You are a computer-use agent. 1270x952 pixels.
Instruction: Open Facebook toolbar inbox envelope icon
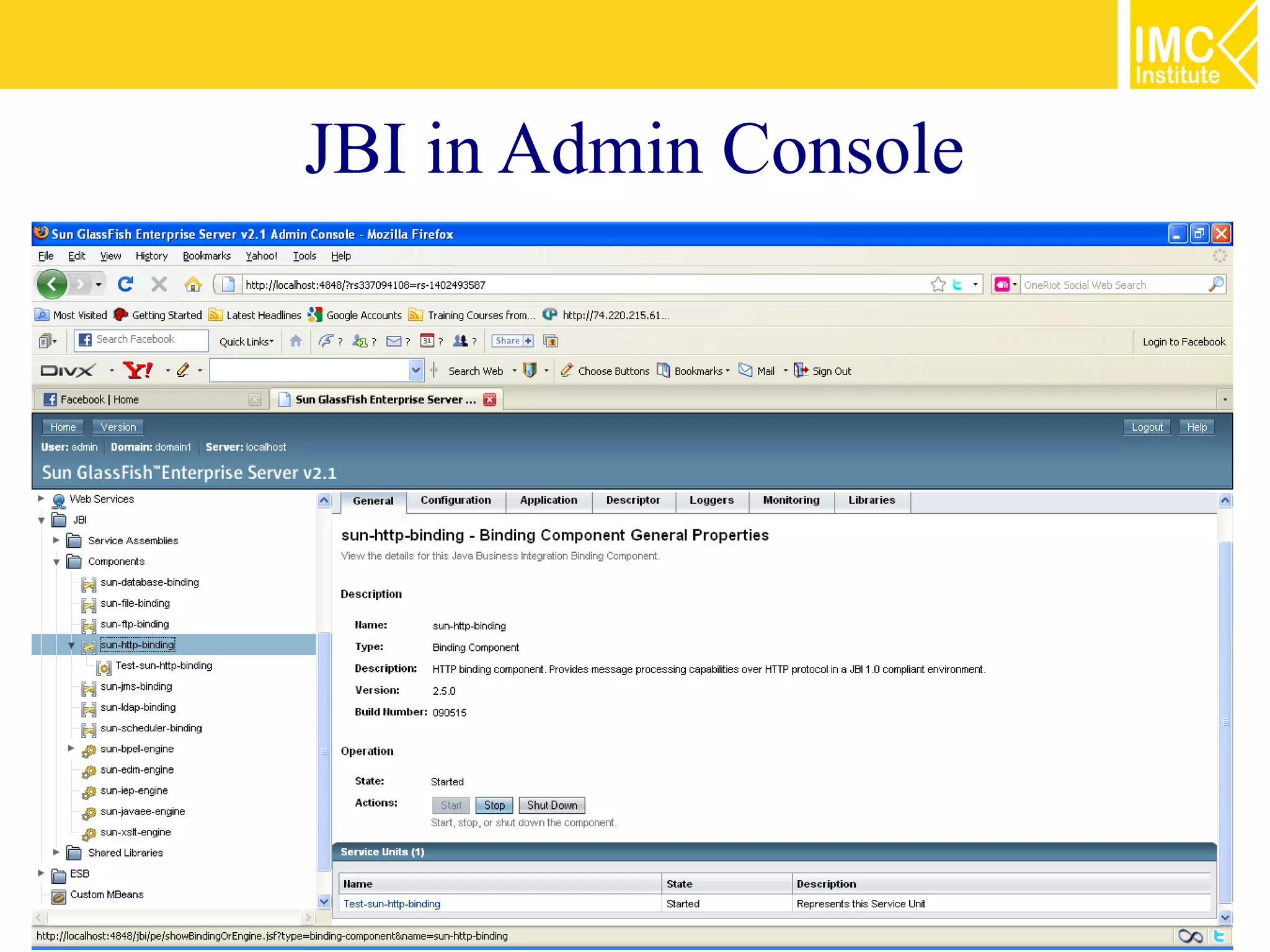click(394, 341)
